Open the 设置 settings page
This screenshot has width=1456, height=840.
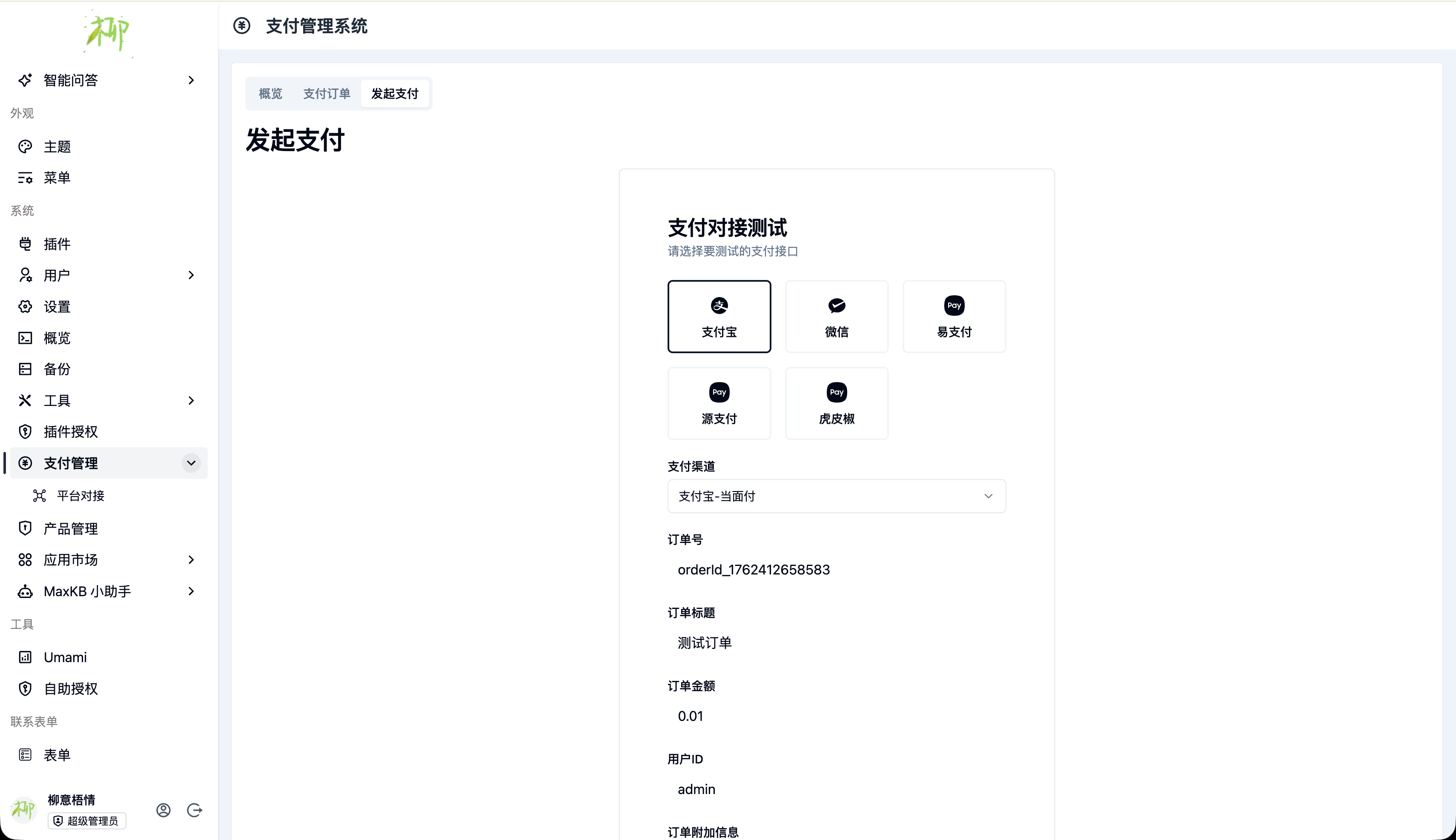pos(57,306)
